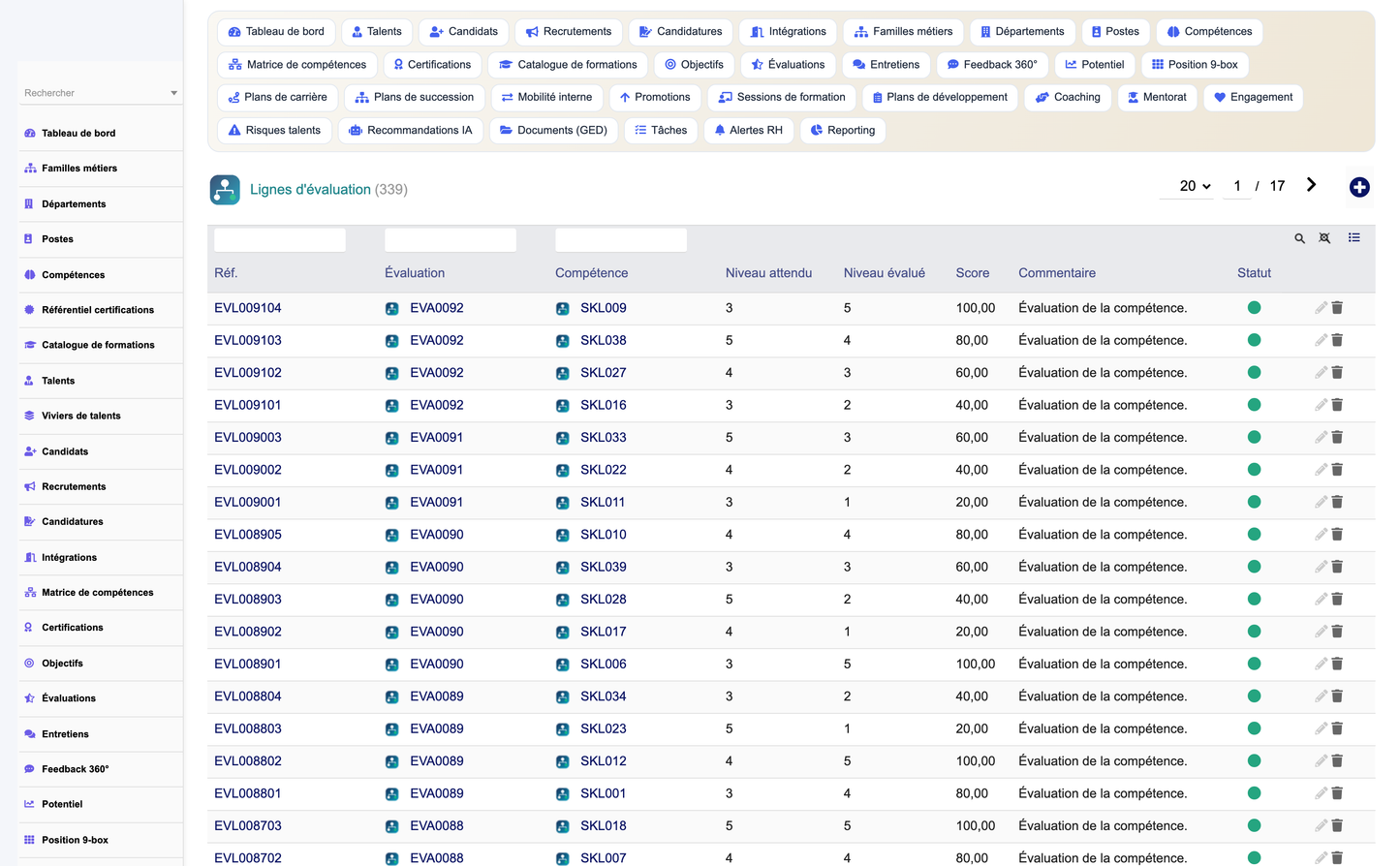Image resolution: width=1400 pixels, height=866 pixels.
Task: Open the page size dropdown showing 20
Action: (x=1195, y=186)
